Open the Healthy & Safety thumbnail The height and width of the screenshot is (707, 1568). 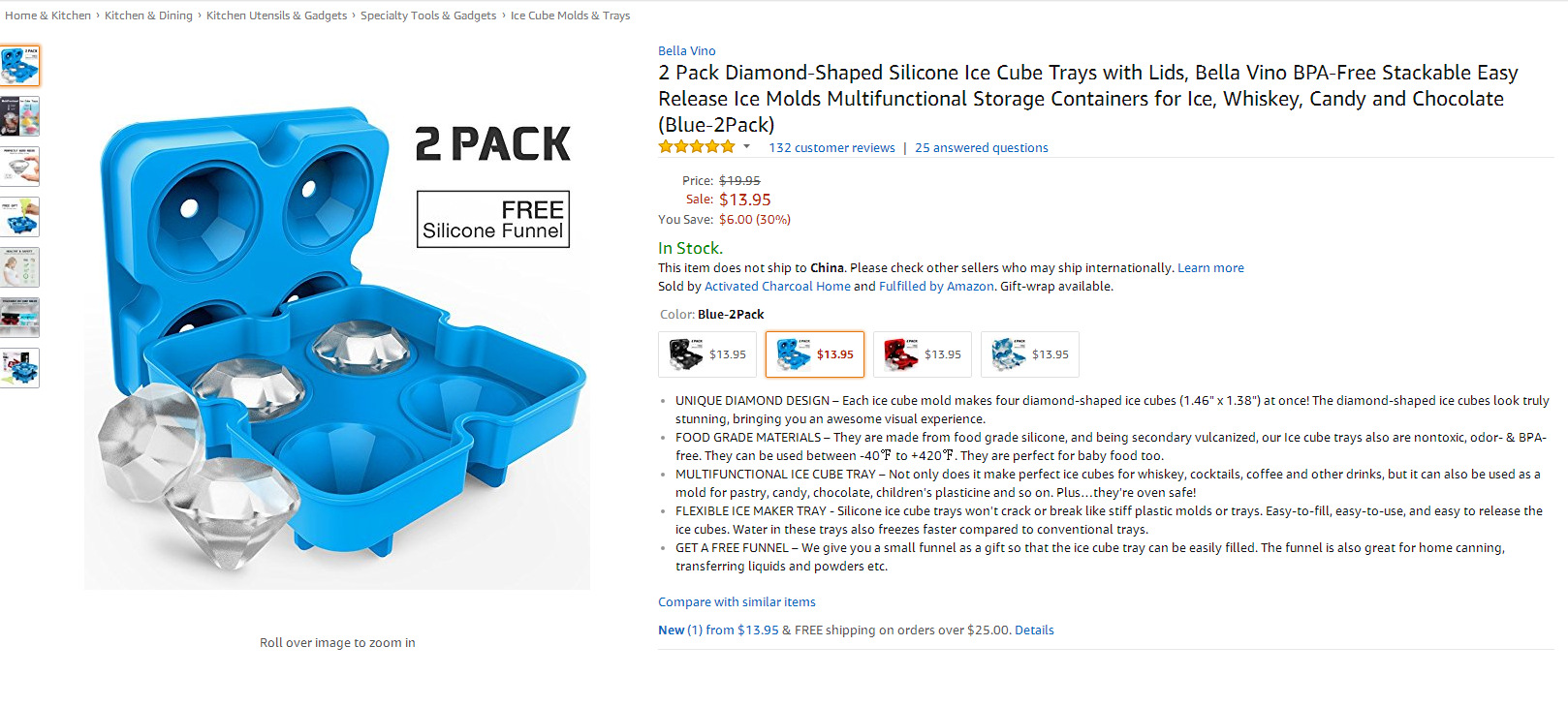[x=19, y=267]
